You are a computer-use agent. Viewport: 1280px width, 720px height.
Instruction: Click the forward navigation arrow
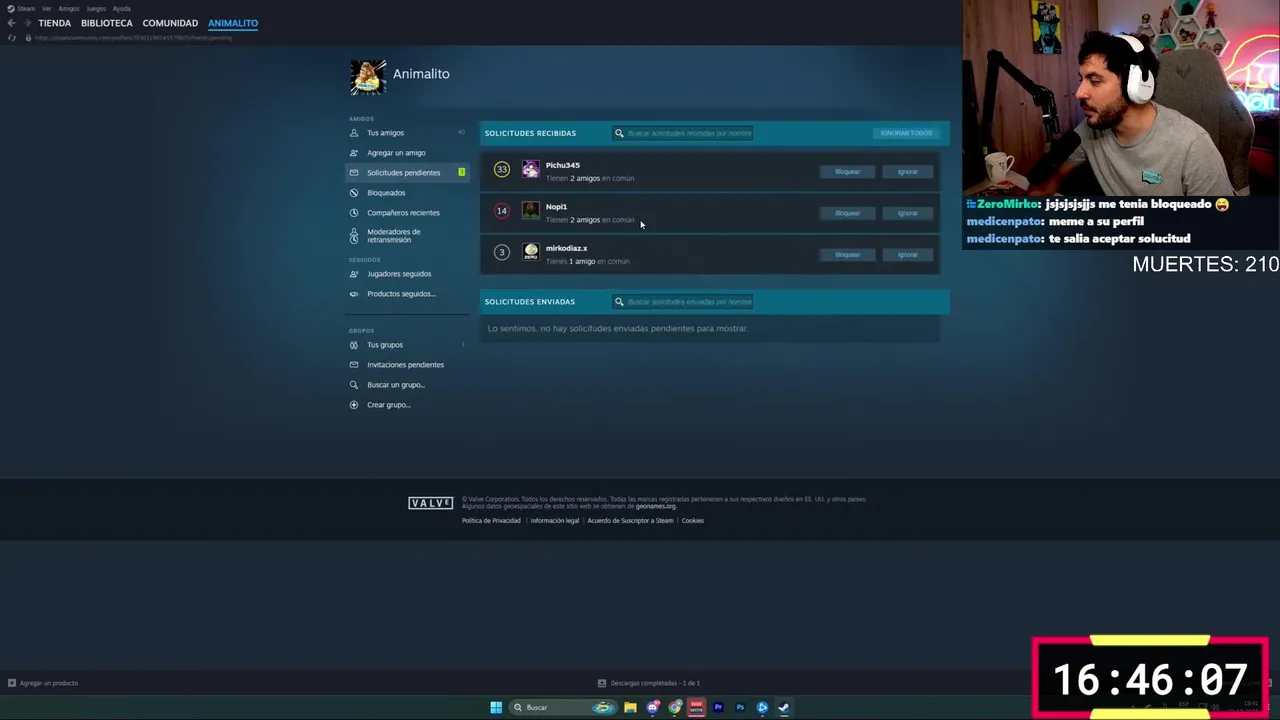(x=26, y=23)
